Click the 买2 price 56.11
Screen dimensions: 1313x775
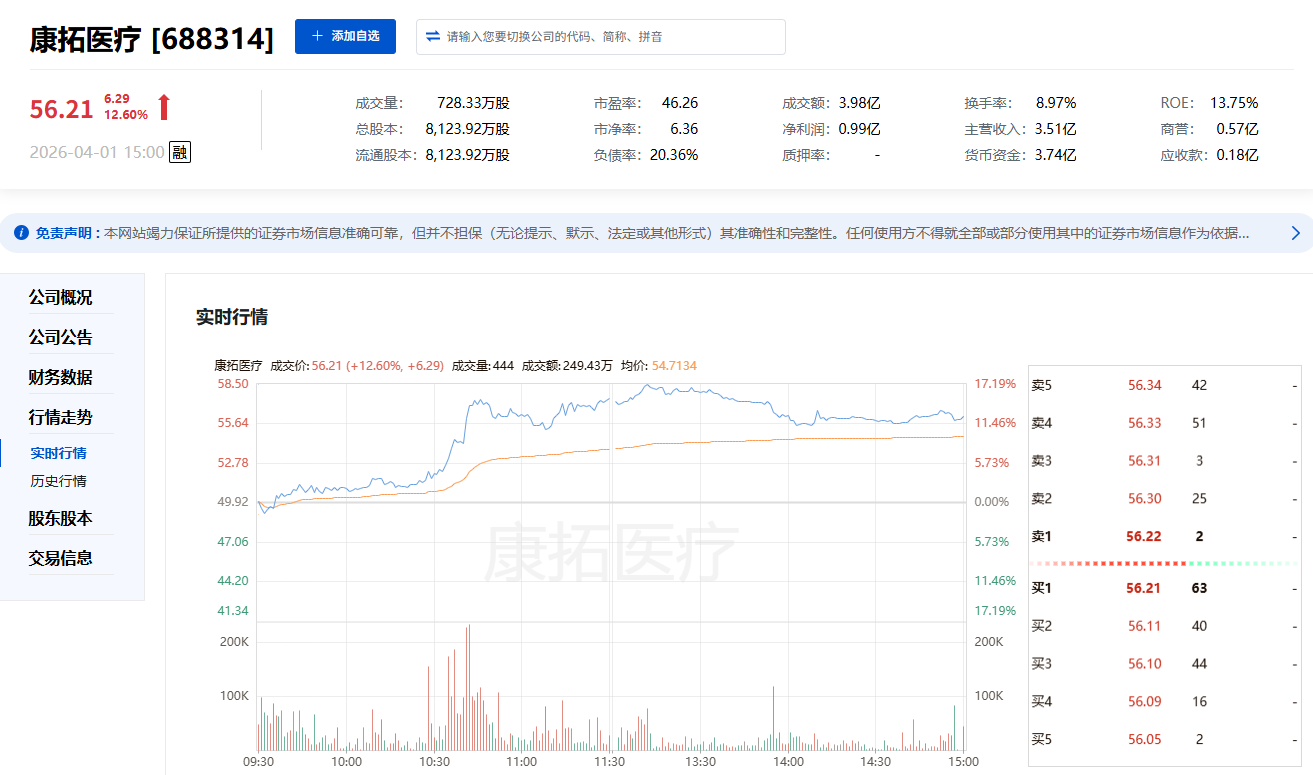(1145, 626)
